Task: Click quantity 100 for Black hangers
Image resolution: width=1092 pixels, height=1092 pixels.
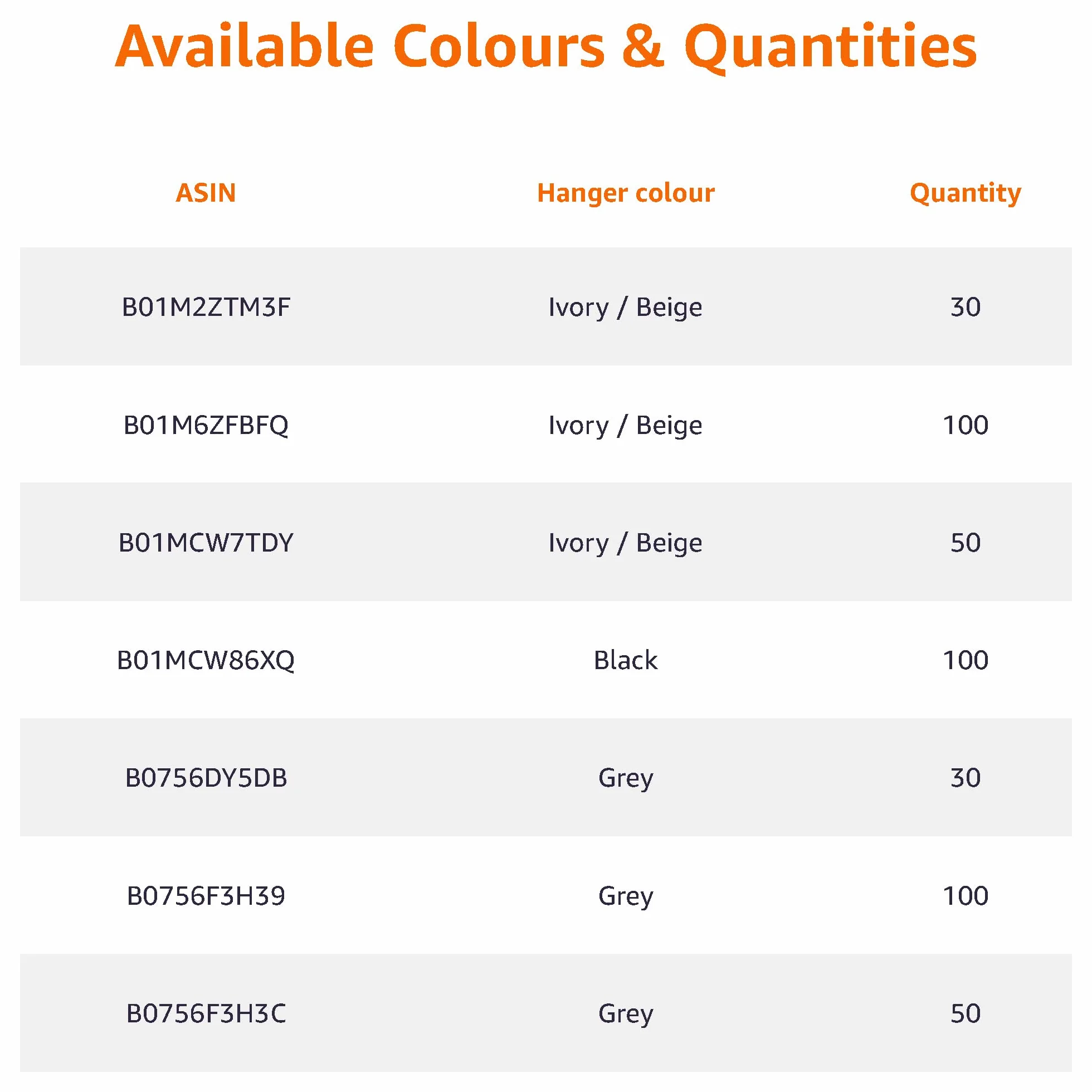Action: [x=966, y=660]
